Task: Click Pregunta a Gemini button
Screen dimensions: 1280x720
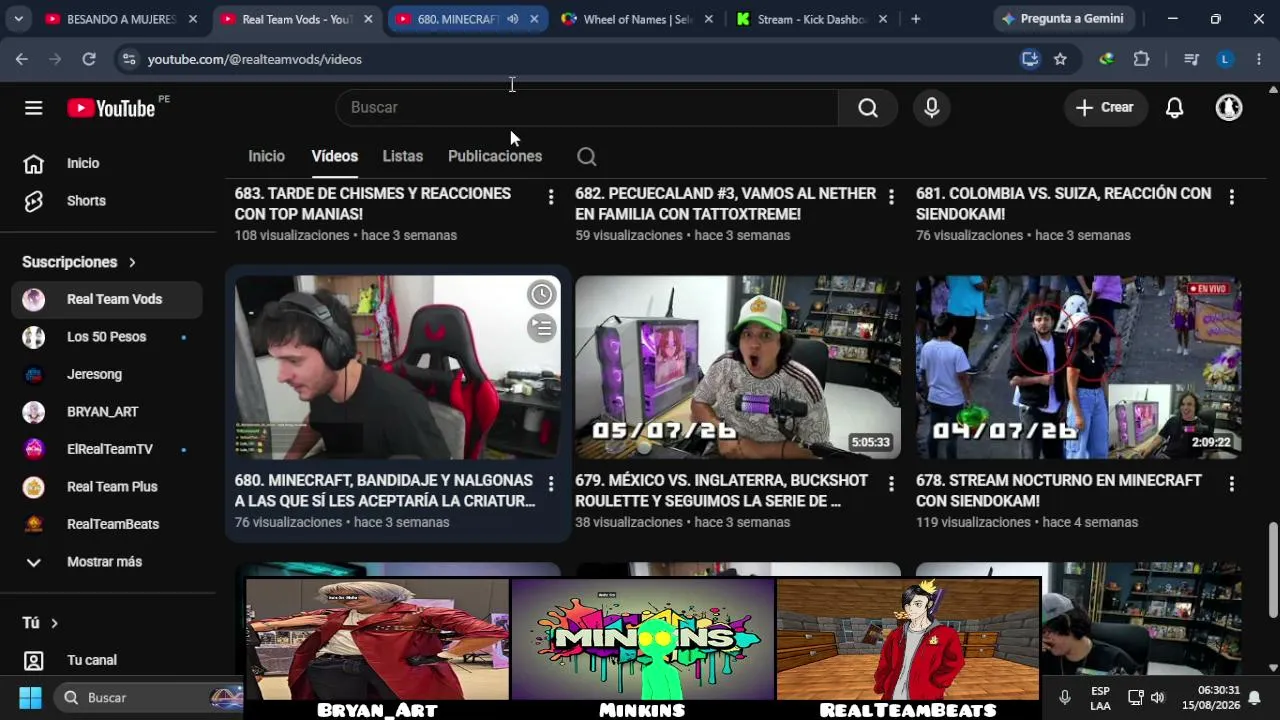Action: click(x=1062, y=19)
